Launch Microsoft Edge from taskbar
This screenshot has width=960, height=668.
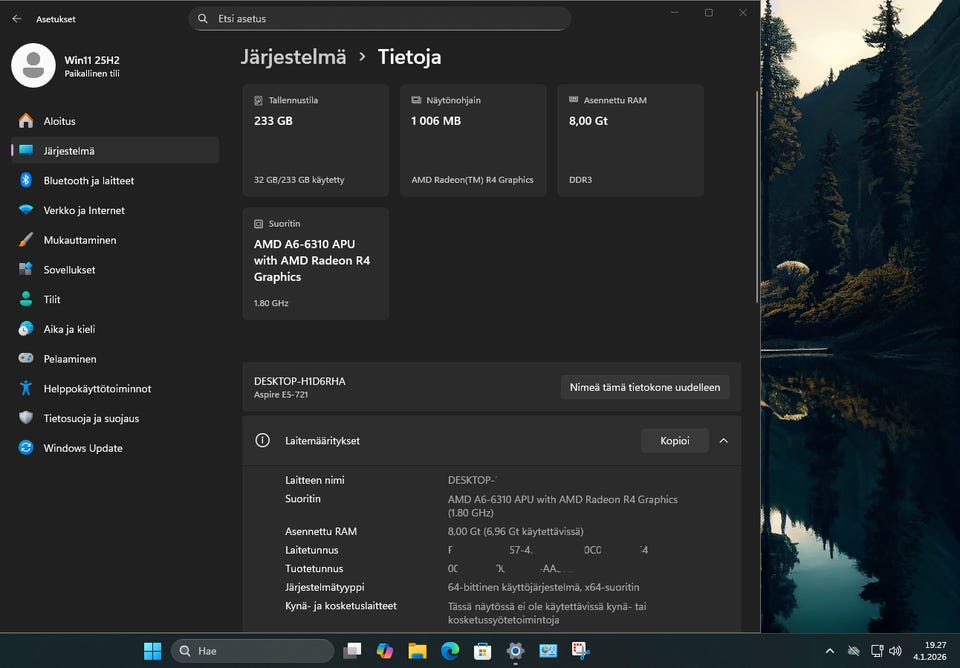point(450,651)
